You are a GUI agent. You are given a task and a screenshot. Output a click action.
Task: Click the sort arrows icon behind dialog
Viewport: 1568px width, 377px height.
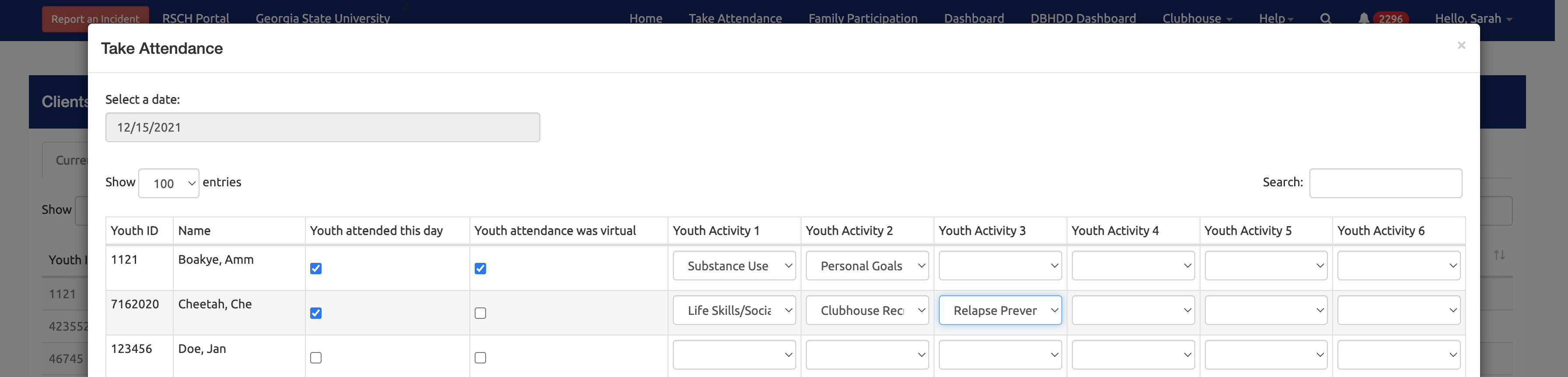click(x=1498, y=255)
